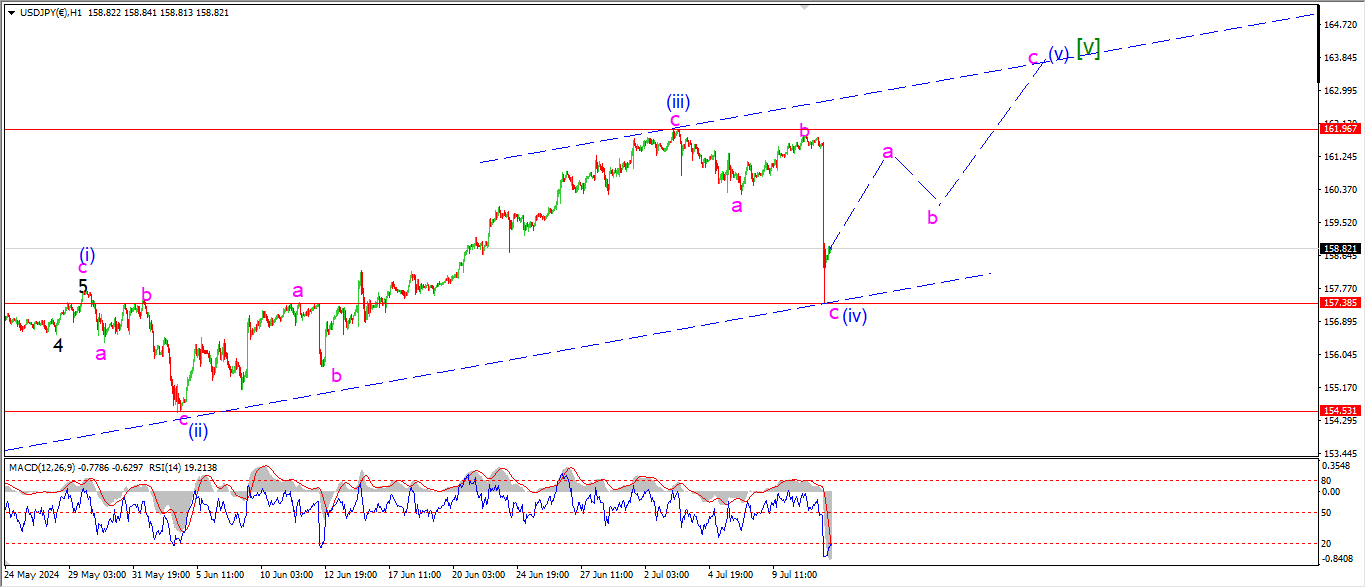The width and height of the screenshot is (1366, 588).
Task: Click the 10 Jun 03:00 time label
Action: tap(288, 575)
